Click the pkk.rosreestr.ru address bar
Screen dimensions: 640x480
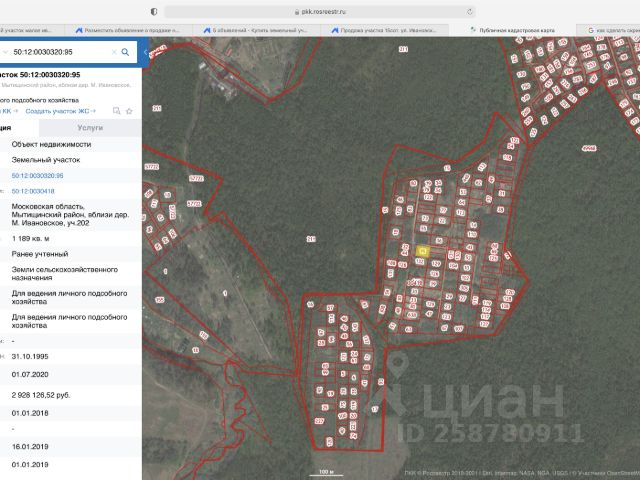[x=320, y=12]
